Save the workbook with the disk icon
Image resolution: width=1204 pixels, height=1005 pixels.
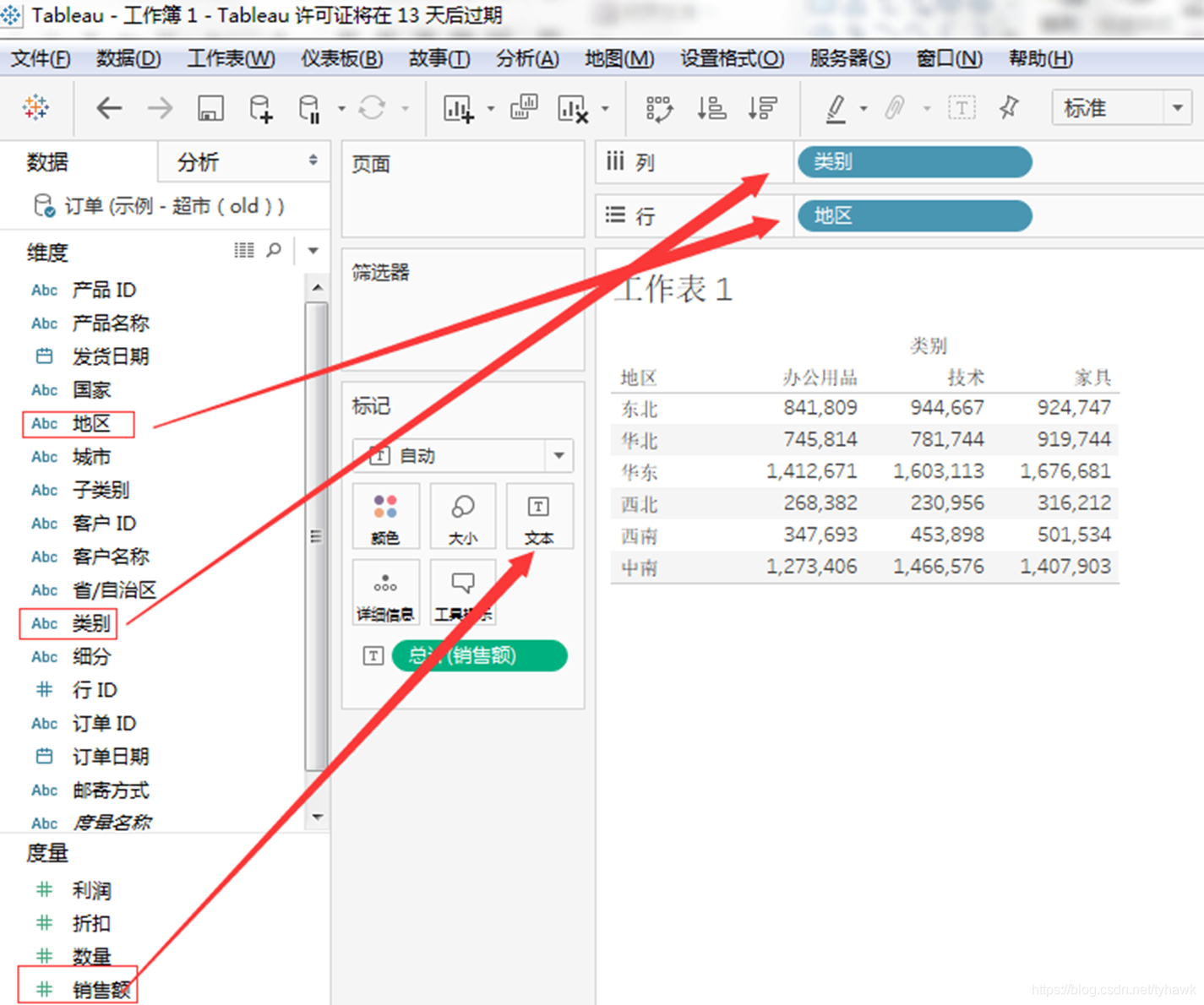[x=210, y=108]
